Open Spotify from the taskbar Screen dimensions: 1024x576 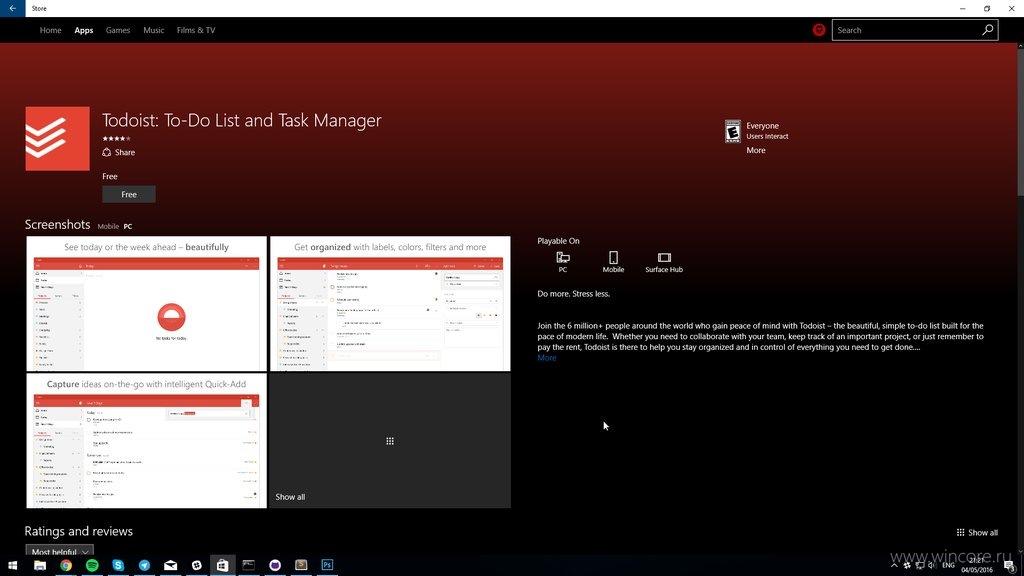pos(92,565)
